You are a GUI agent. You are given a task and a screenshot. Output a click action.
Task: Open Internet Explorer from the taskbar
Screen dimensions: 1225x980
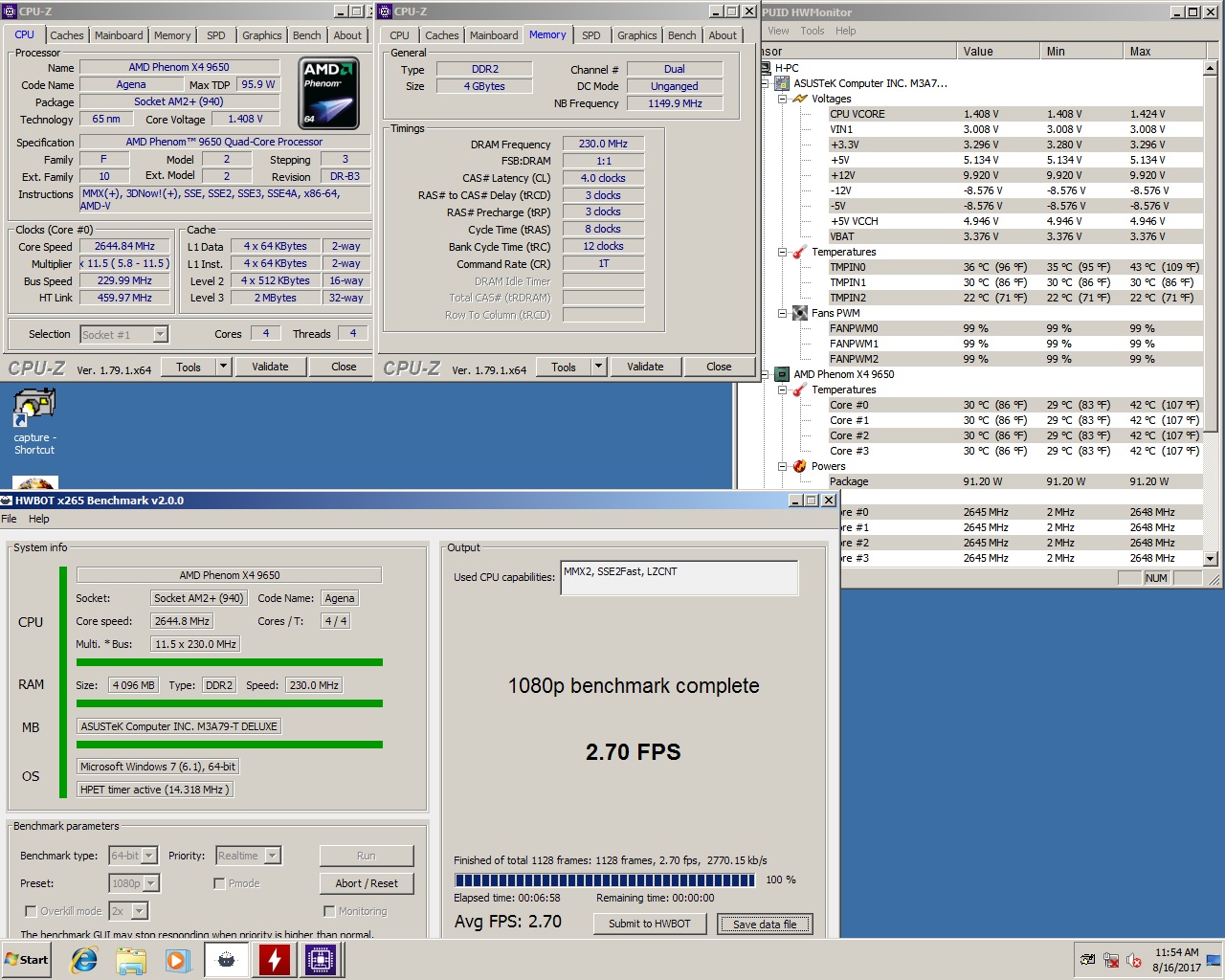click(84, 960)
